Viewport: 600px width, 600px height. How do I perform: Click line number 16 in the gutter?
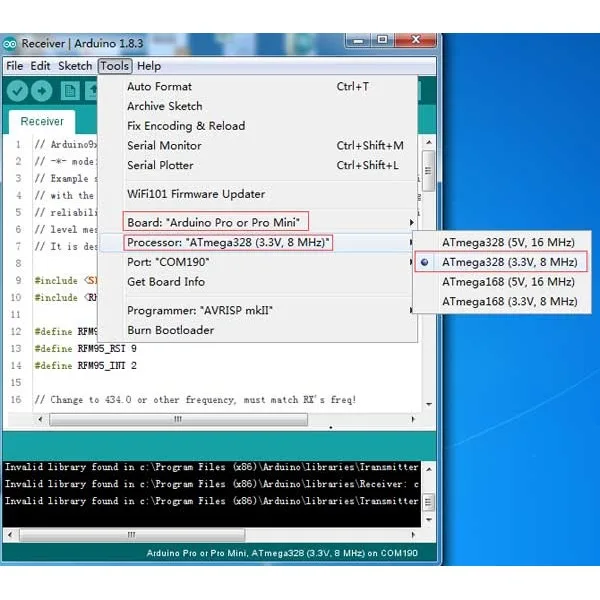(16, 400)
